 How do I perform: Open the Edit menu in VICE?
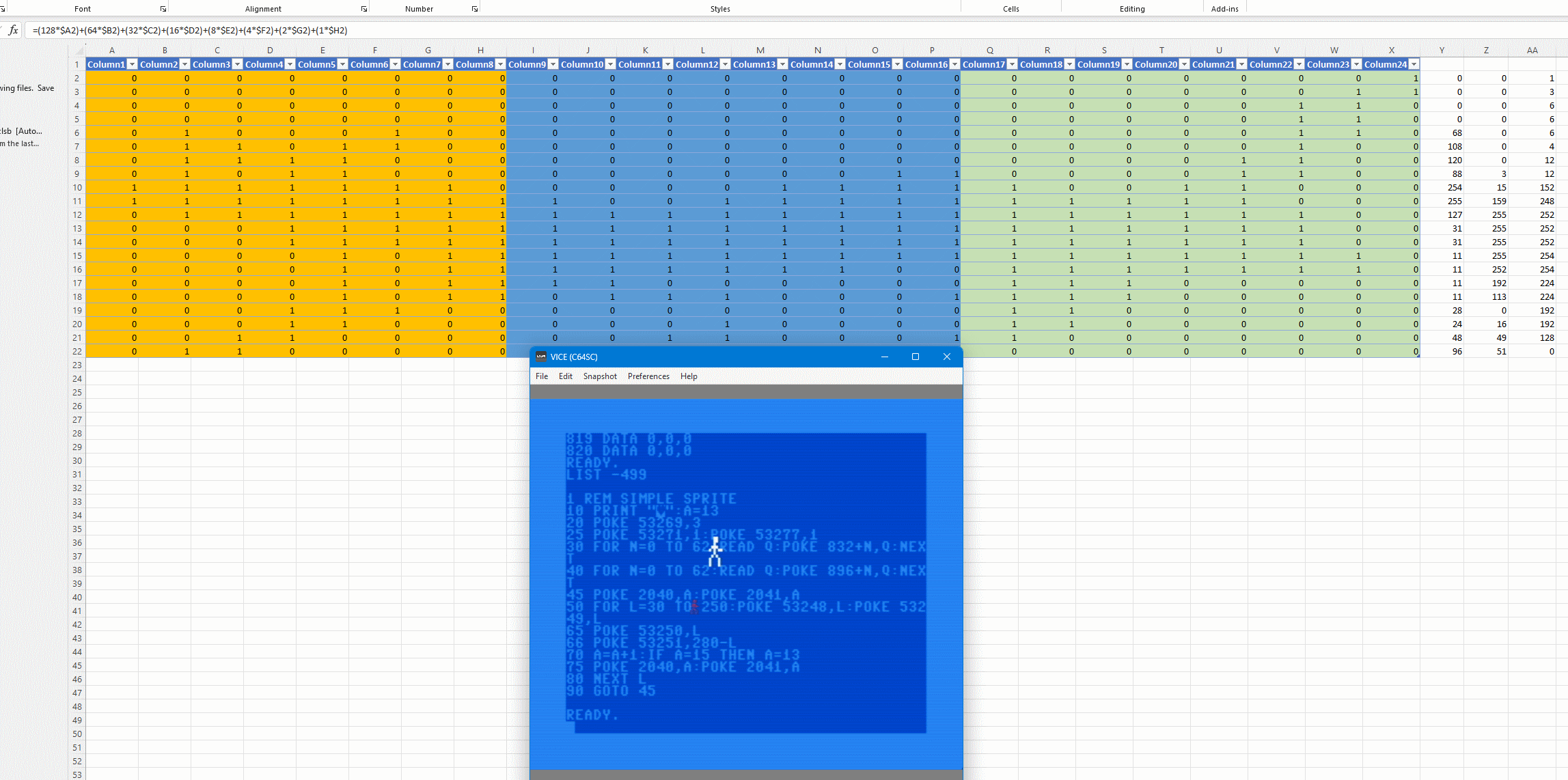566,376
